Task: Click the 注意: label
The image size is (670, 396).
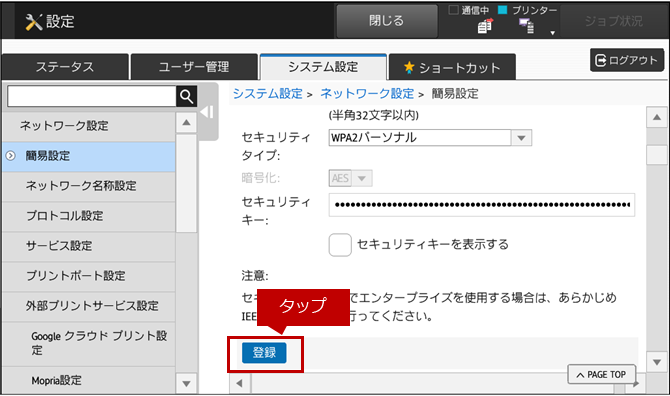Action: pyautogui.click(x=255, y=276)
